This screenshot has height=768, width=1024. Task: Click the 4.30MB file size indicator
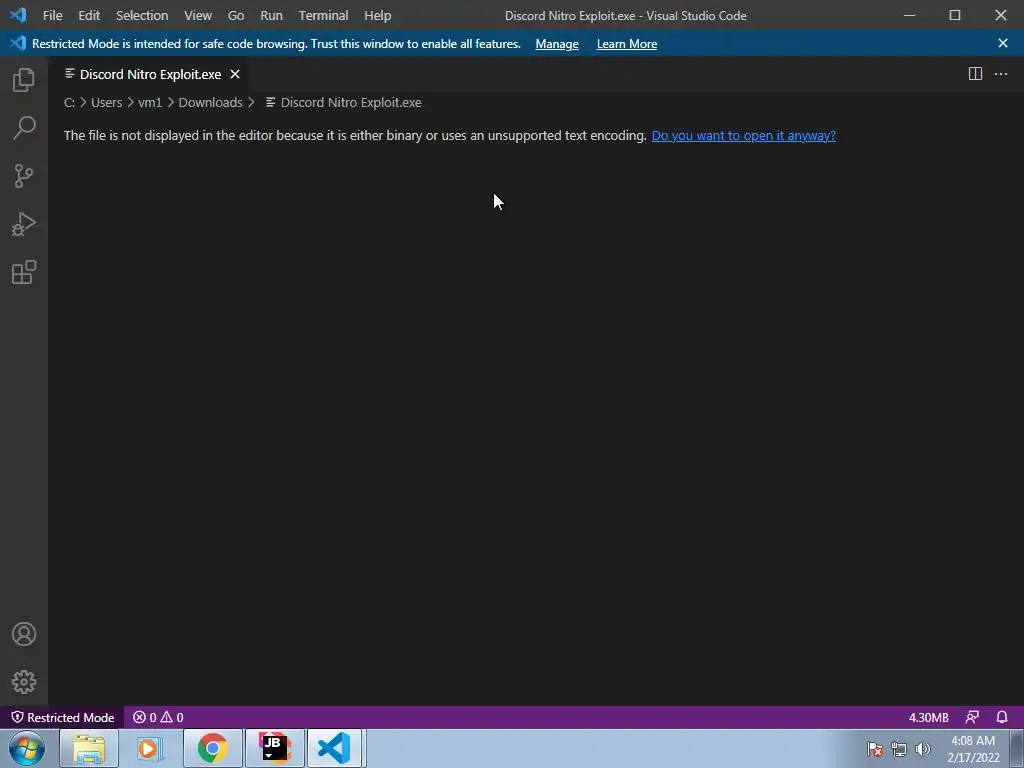pyautogui.click(x=929, y=717)
